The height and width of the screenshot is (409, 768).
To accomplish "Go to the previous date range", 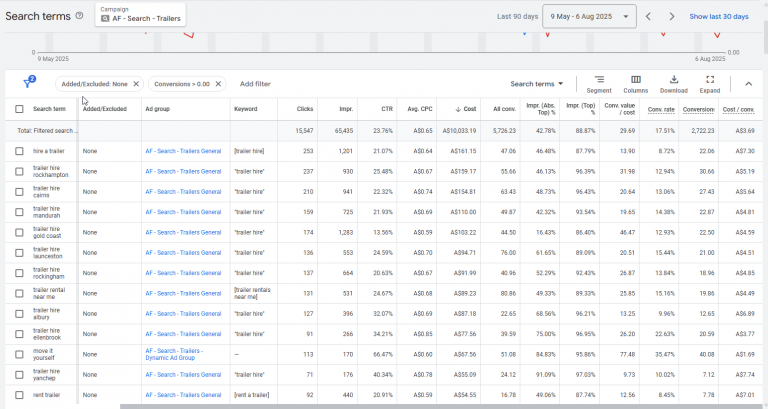I will tap(648, 16).
